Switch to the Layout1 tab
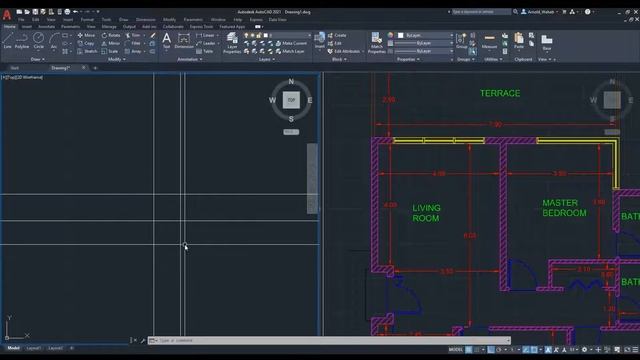Viewport: 640px width, 360px height. 33,348
